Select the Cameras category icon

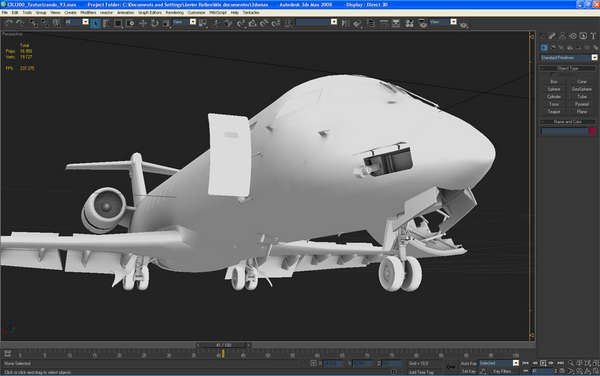pos(570,47)
